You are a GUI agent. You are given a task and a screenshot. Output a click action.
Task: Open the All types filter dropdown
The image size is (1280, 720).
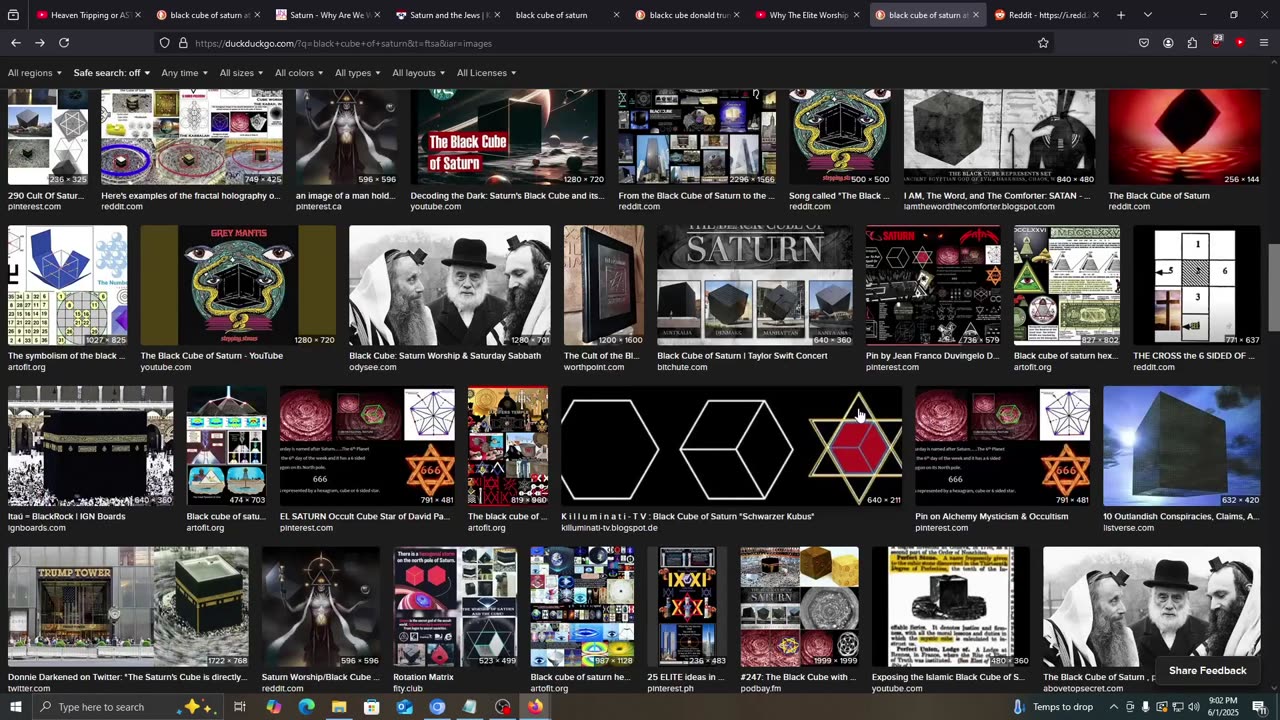tap(358, 73)
